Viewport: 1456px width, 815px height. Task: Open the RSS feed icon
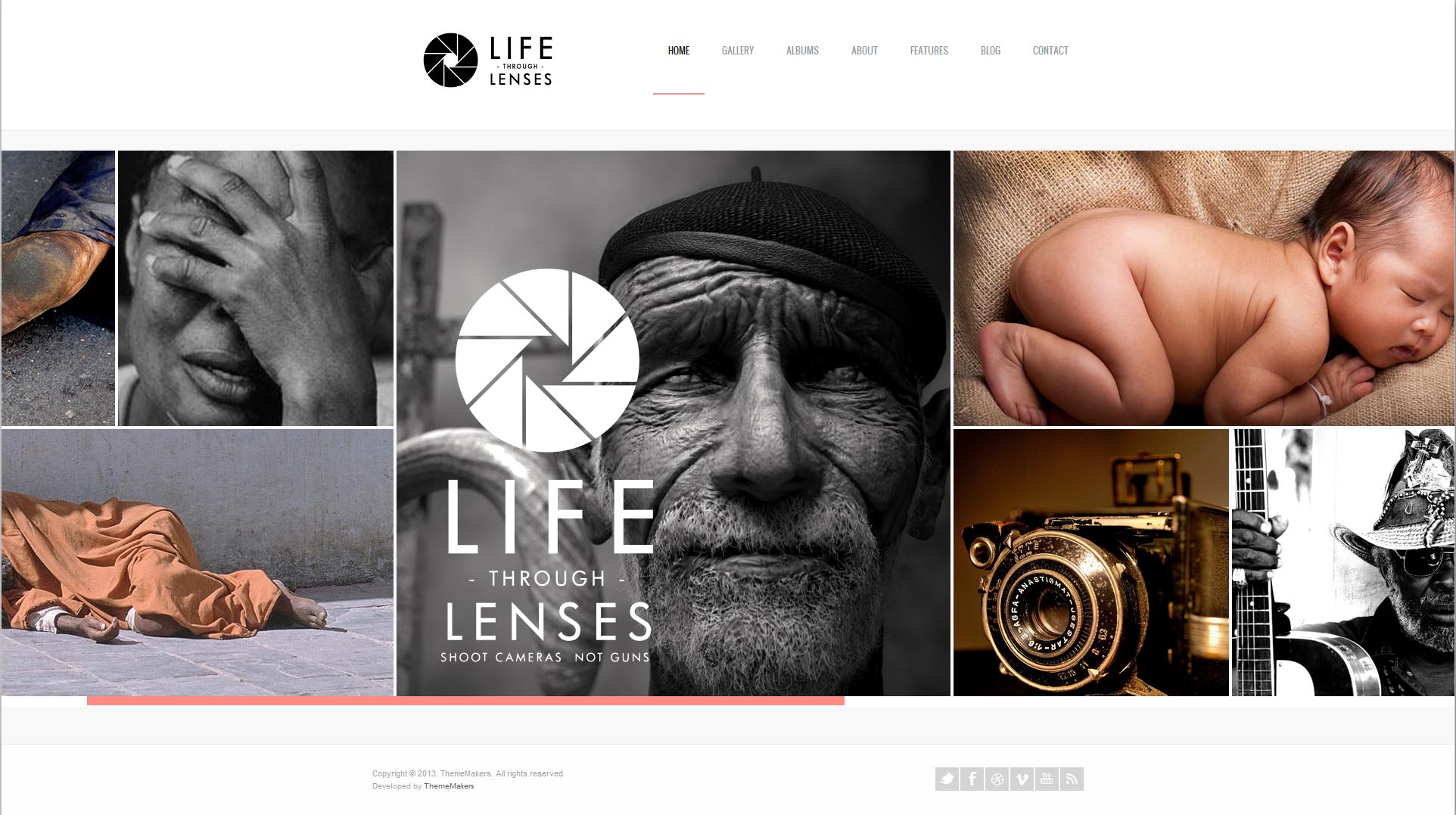pos(1072,779)
